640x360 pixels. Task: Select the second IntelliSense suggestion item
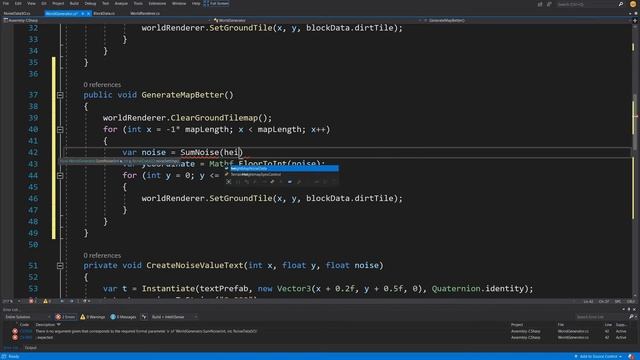[x=281, y=175]
